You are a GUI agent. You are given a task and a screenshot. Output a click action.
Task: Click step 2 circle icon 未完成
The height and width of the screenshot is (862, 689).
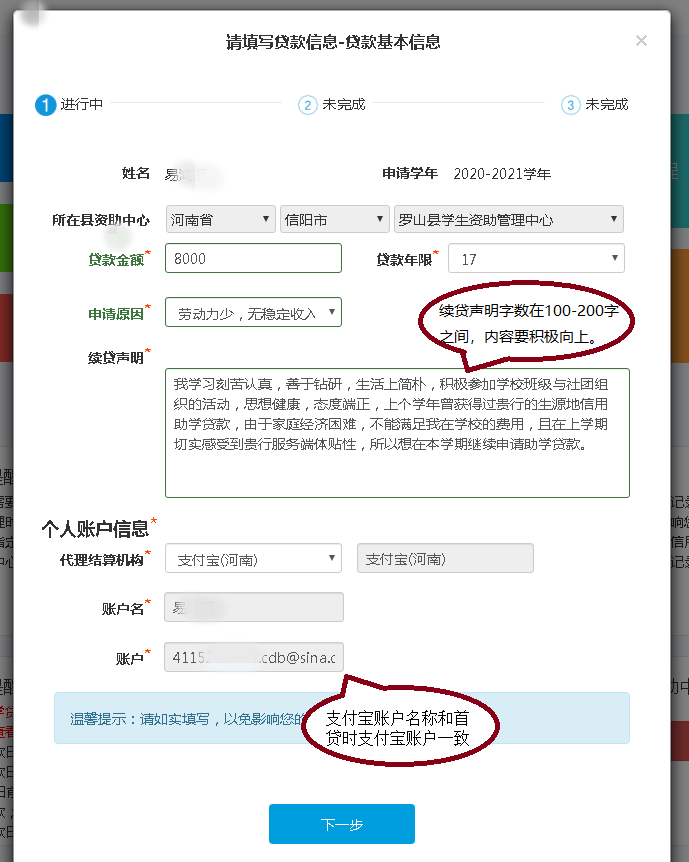click(x=307, y=105)
